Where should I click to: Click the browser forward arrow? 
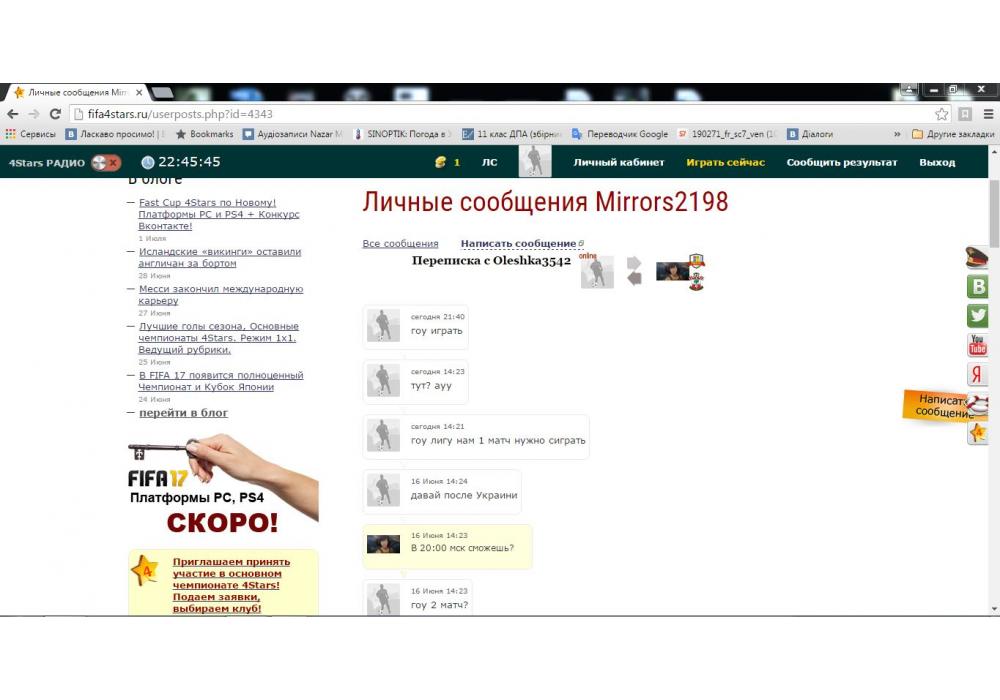(34, 114)
